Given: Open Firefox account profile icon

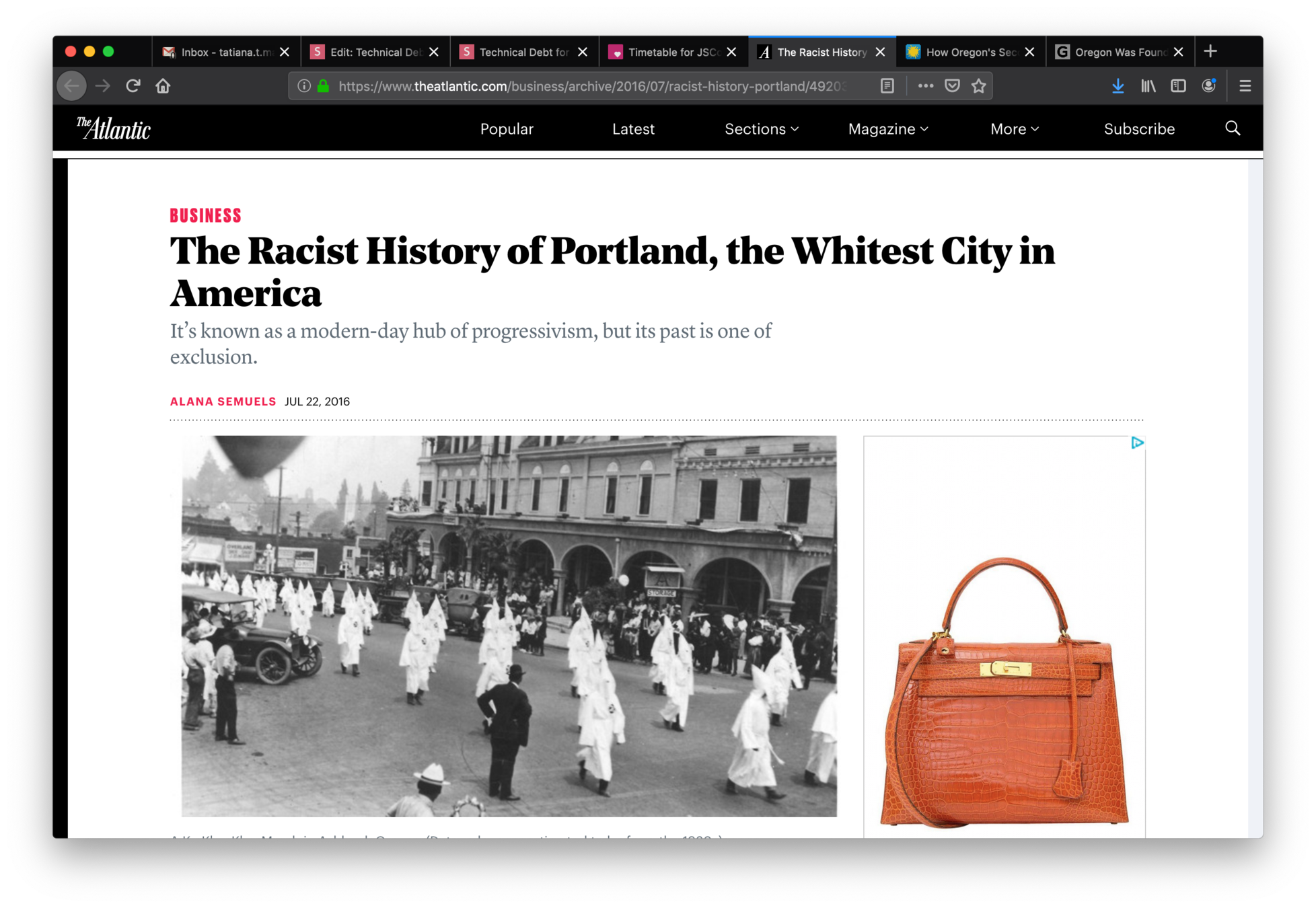Looking at the screenshot, I should 1208,86.
